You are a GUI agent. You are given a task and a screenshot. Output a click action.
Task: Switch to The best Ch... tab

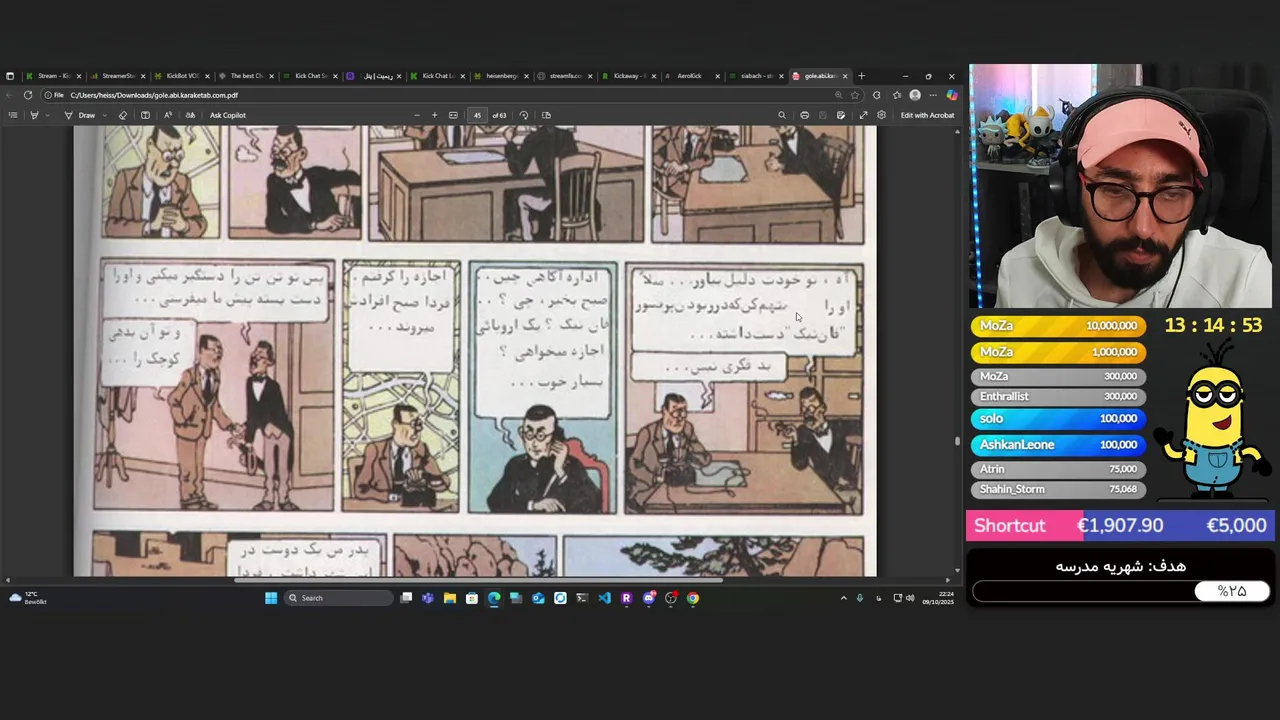click(246, 76)
